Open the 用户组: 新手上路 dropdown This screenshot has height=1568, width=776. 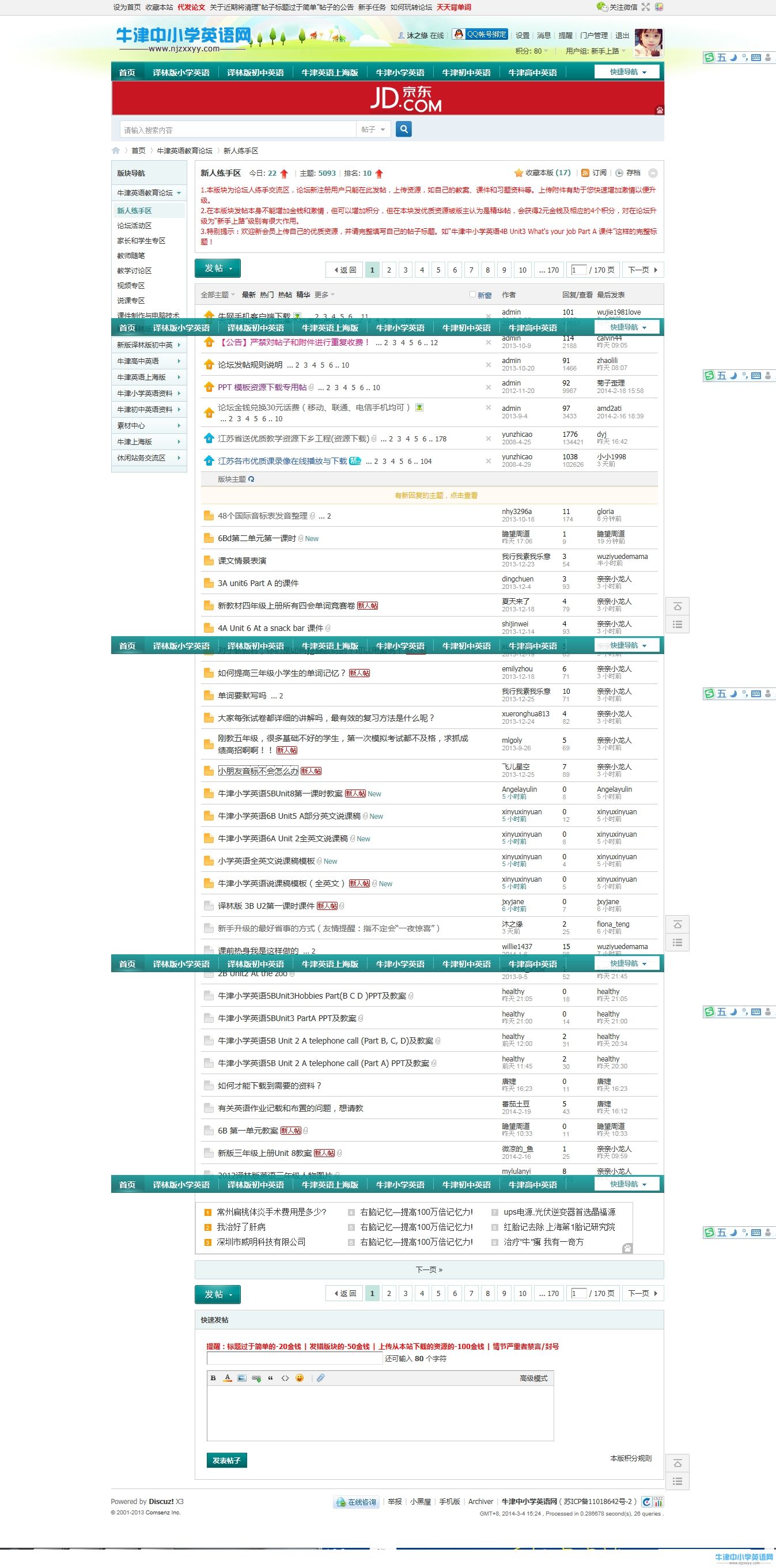click(x=596, y=51)
